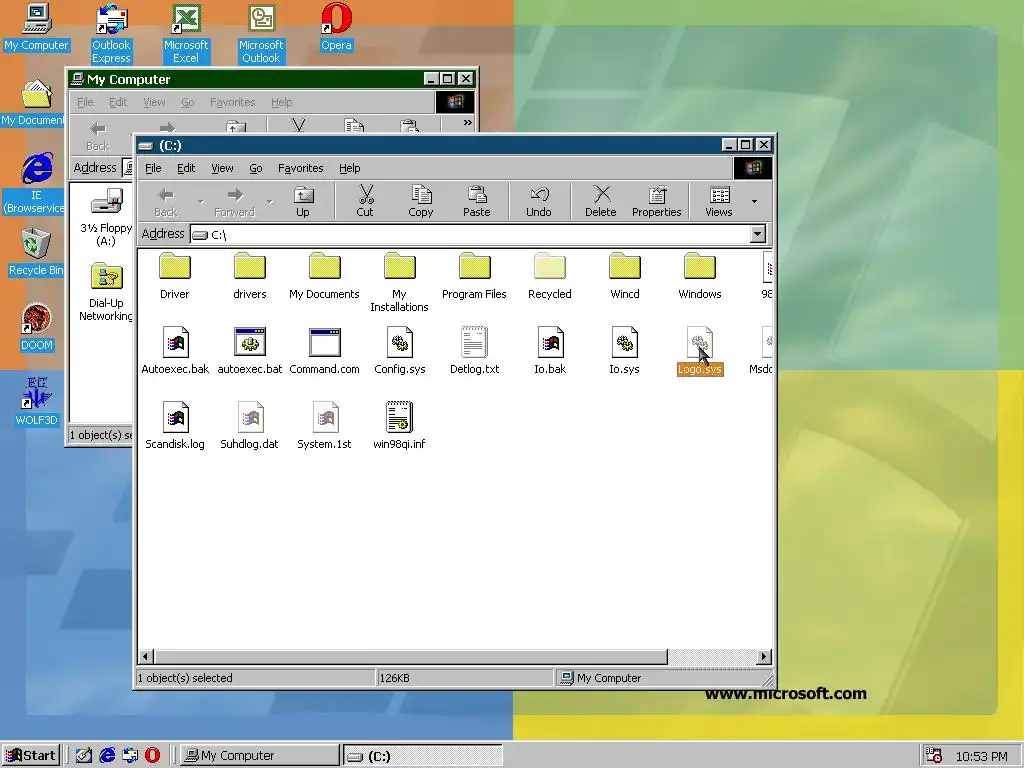
Task: Expand the Back history dropdown arrow
Action: [x=200, y=201]
